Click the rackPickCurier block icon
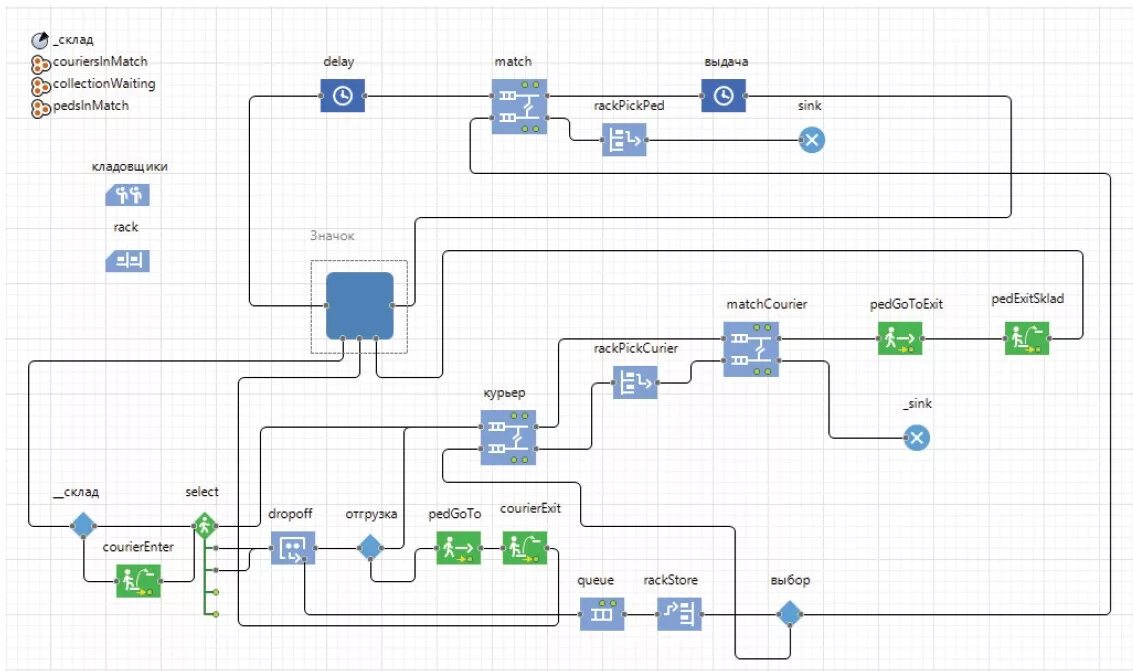1133x671 pixels. pos(635,382)
